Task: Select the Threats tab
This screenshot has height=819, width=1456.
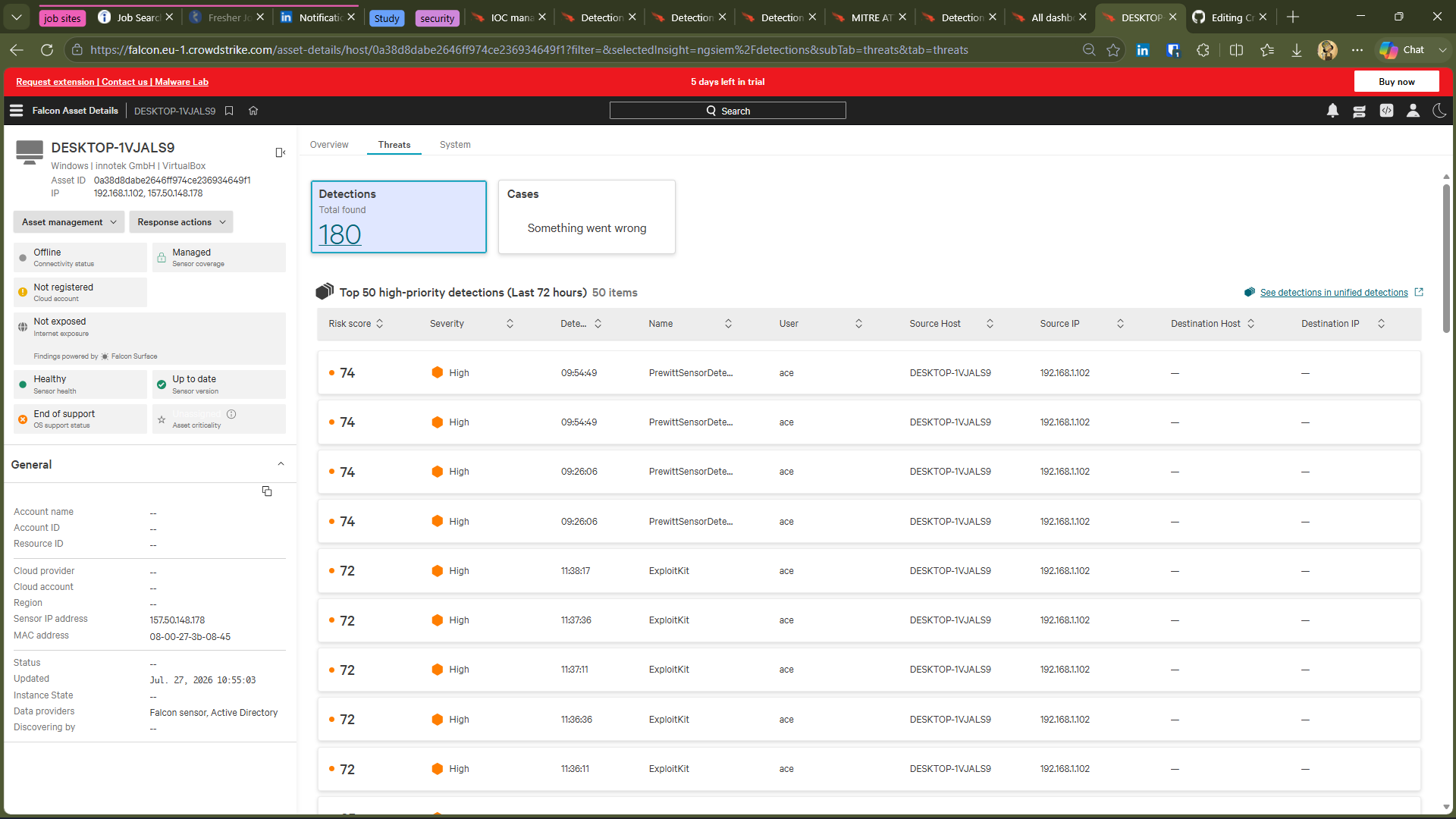Action: [394, 145]
